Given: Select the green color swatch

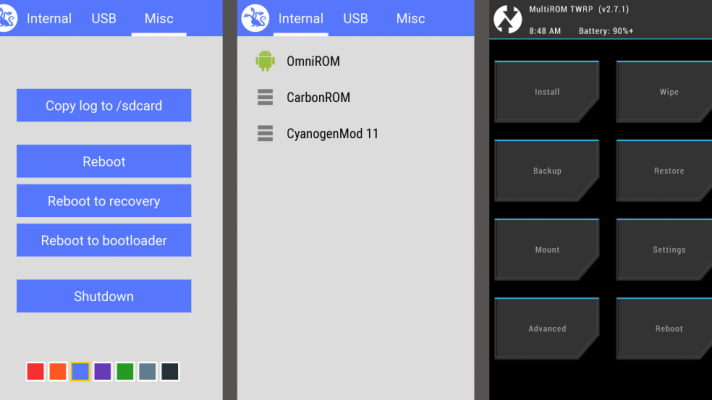Looking at the screenshot, I should click(125, 371).
